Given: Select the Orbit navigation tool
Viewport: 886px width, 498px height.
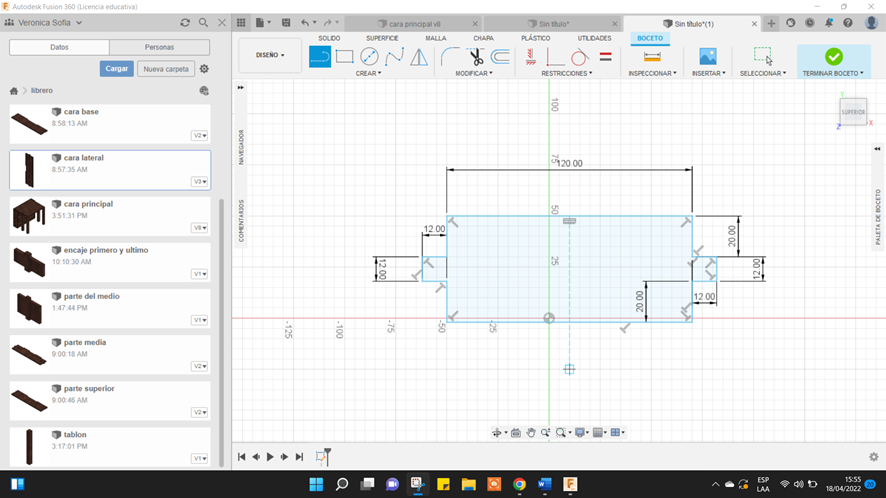Looking at the screenshot, I should (497, 432).
